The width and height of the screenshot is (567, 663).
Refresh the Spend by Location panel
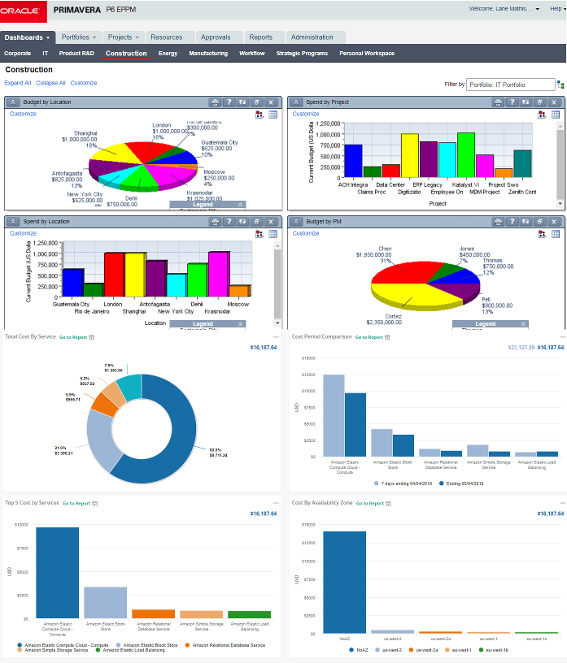pos(243,222)
